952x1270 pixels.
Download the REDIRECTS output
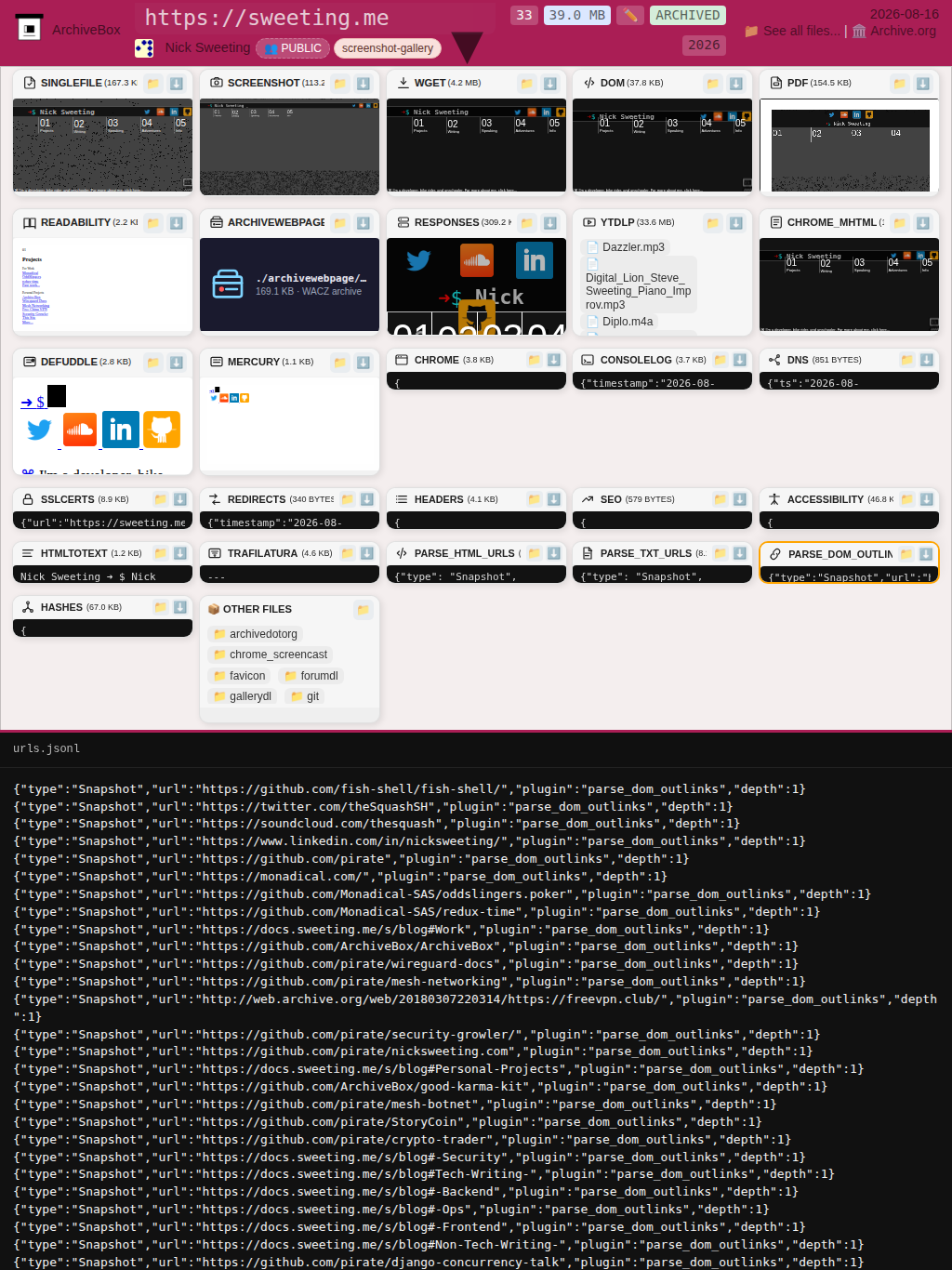367,499
